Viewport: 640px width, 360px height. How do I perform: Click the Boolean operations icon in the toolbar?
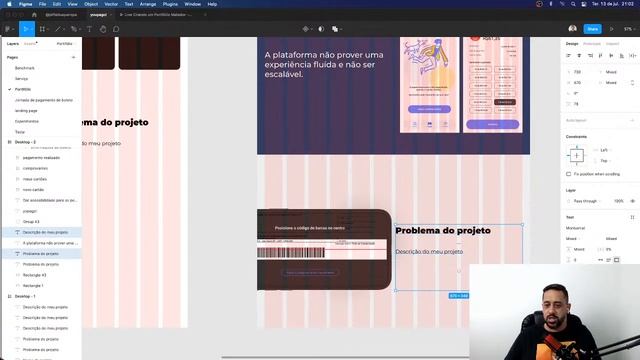point(335,29)
